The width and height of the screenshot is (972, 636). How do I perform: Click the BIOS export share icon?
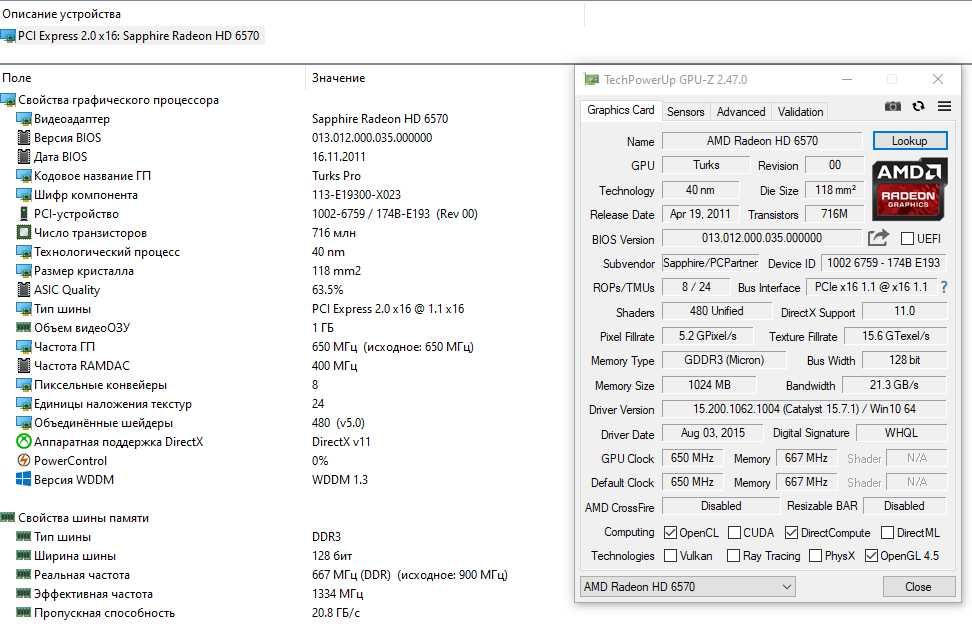(878, 237)
